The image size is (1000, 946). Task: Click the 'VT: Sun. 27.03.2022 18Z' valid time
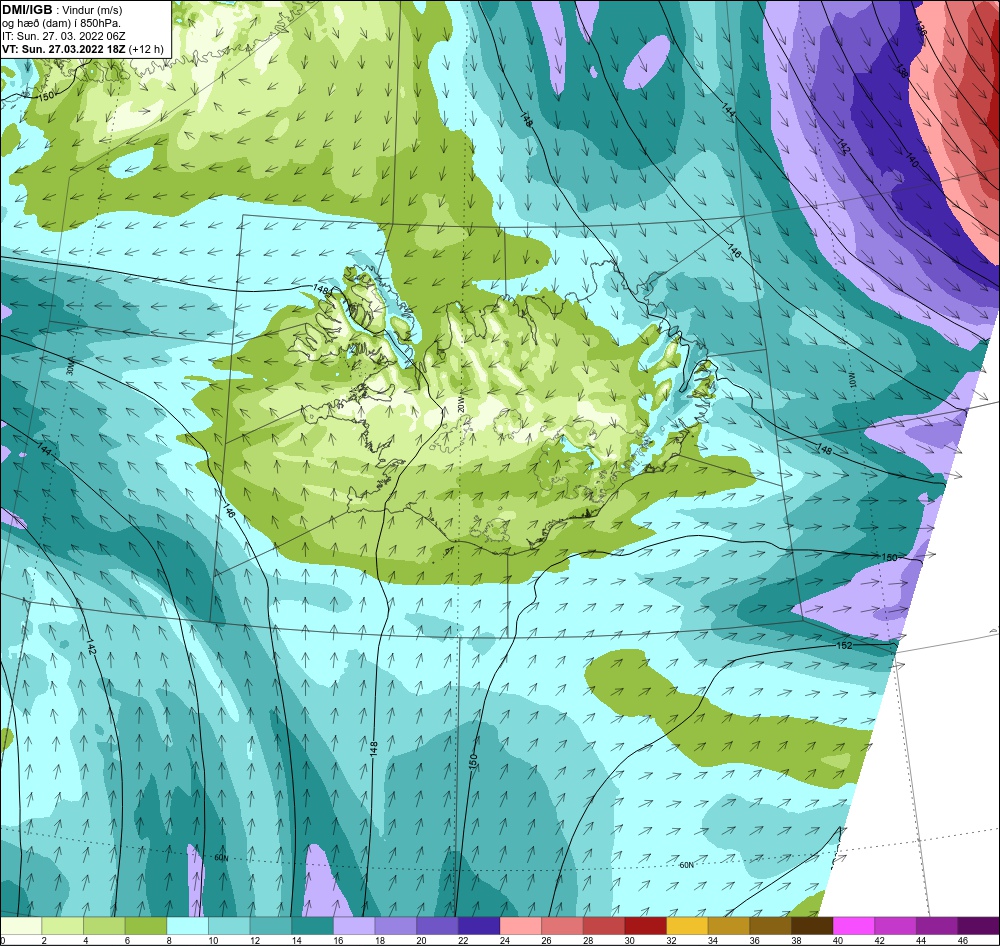(x=64, y=49)
